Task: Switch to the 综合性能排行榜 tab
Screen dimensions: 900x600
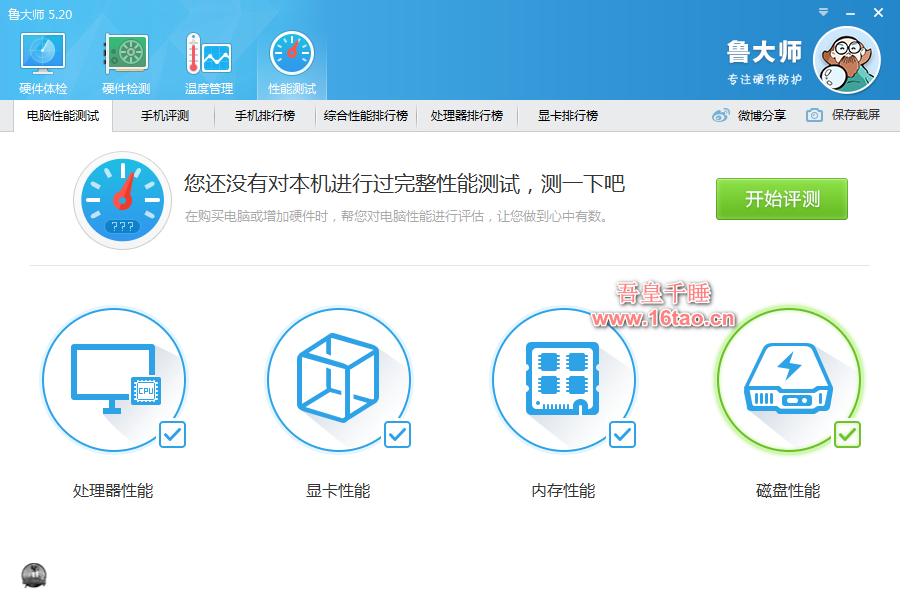Action: coord(366,116)
